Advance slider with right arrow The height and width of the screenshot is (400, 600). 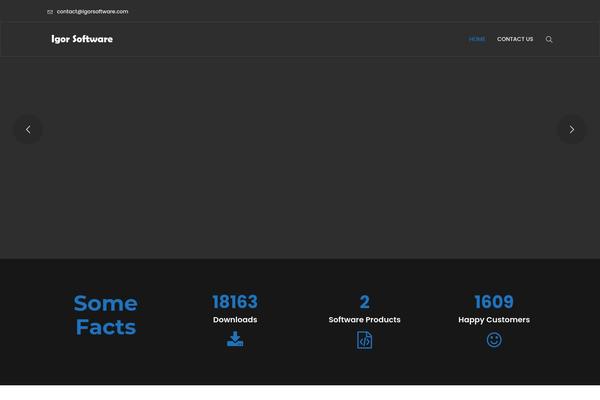coord(571,129)
